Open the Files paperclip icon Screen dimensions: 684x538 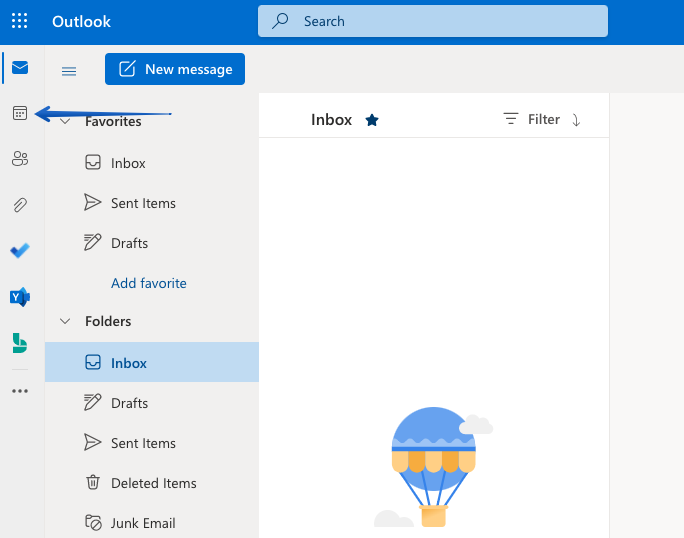(20, 205)
